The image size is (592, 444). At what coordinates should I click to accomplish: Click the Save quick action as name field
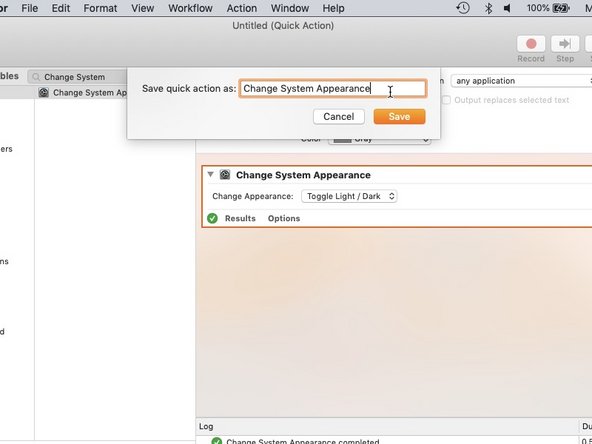tap(333, 88)
